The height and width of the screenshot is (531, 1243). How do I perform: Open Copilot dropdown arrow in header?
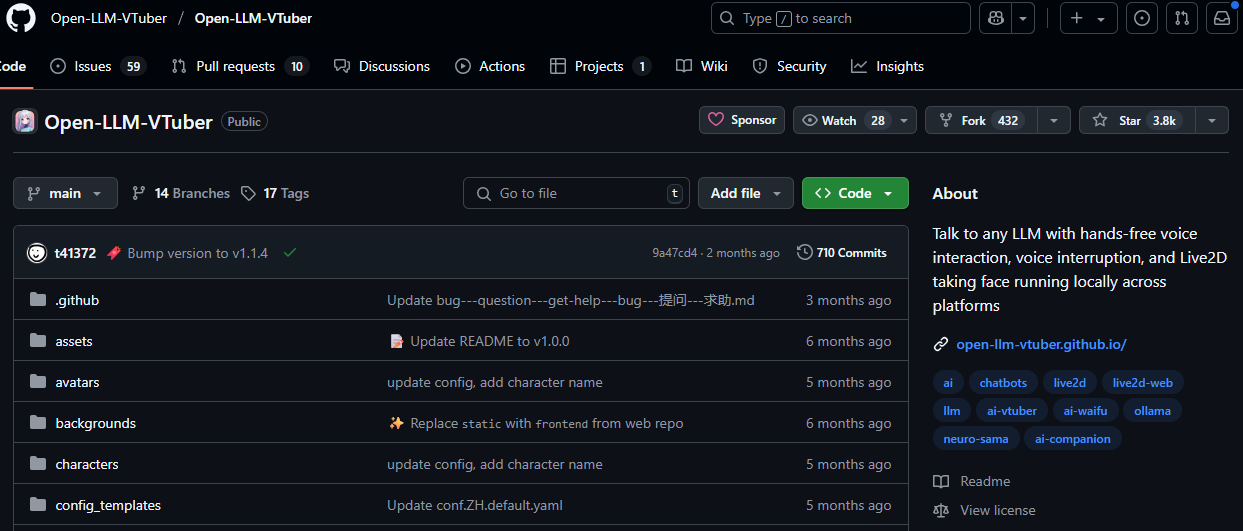1023,18
